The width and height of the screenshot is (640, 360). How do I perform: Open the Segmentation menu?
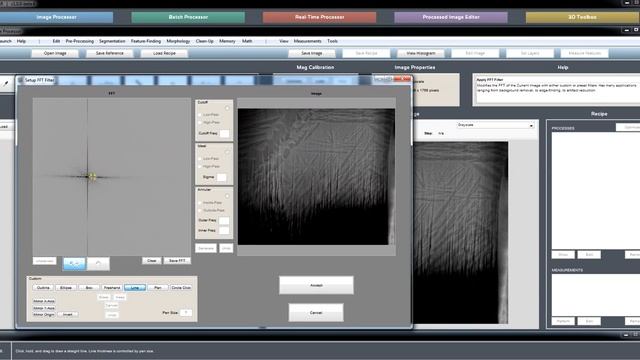[x=112, y=41]
